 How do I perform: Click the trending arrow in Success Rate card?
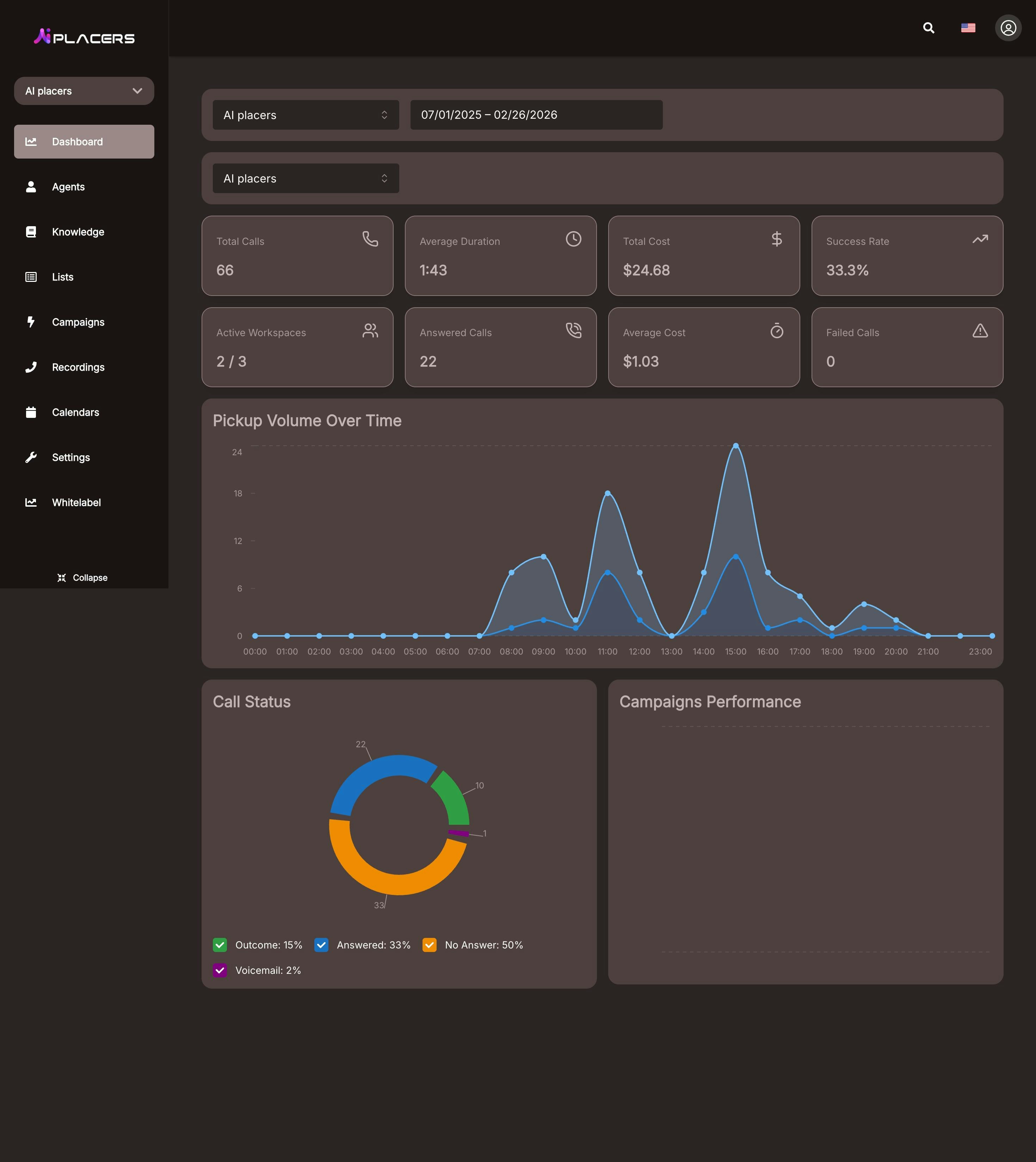click(x=980, y=239)
